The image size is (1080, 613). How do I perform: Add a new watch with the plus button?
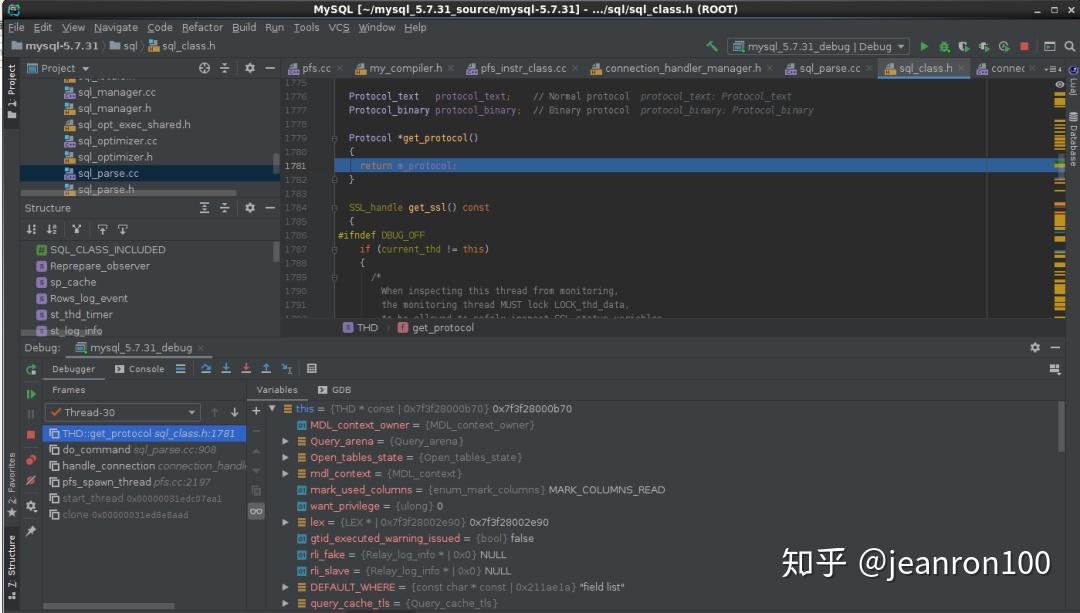coord(256,410)
